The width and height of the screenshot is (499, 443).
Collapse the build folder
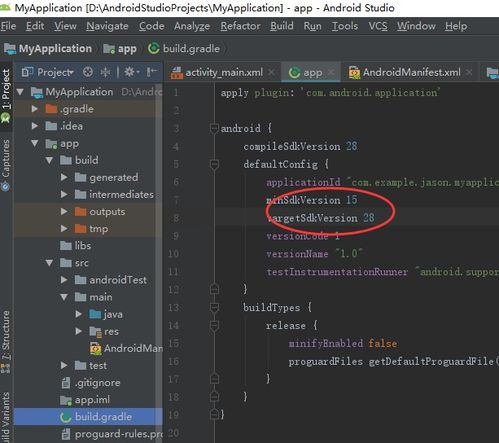coord(49,160)
